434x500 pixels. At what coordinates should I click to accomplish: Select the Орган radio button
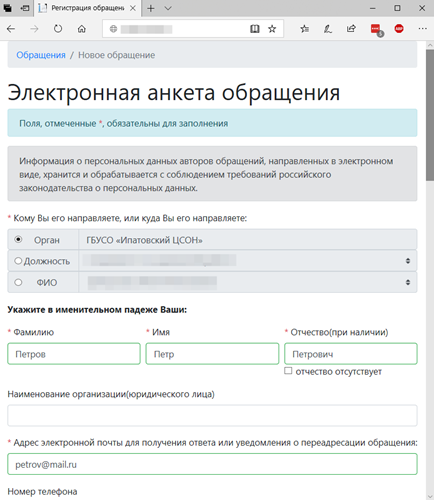[x=18, y=239]
